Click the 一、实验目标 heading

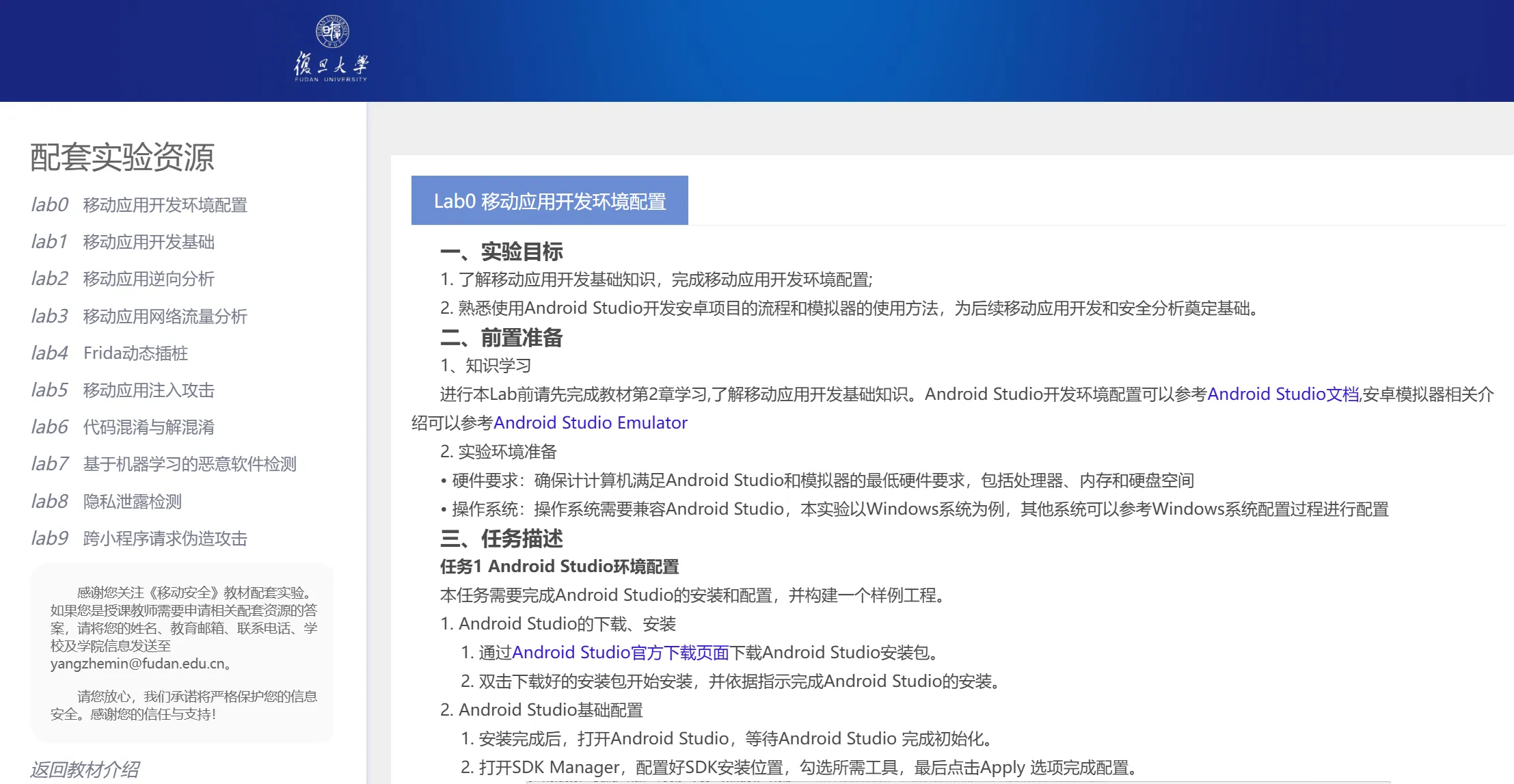coord(502,251)
